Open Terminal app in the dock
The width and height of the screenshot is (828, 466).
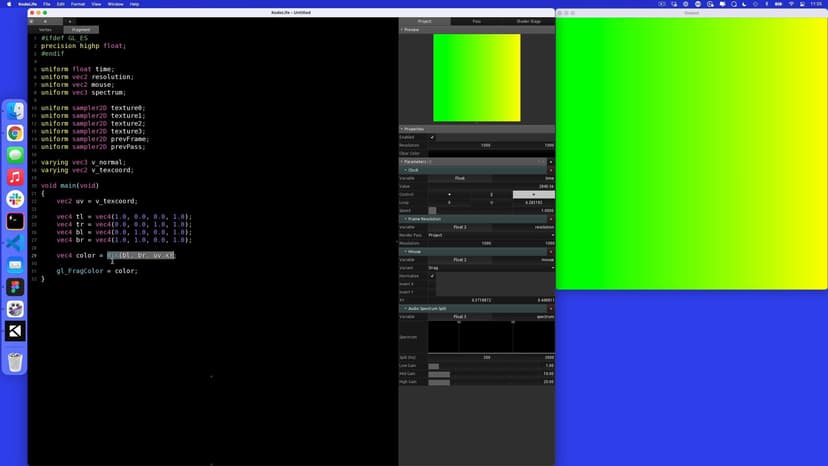pyautogui.click(x=15, y=221)
